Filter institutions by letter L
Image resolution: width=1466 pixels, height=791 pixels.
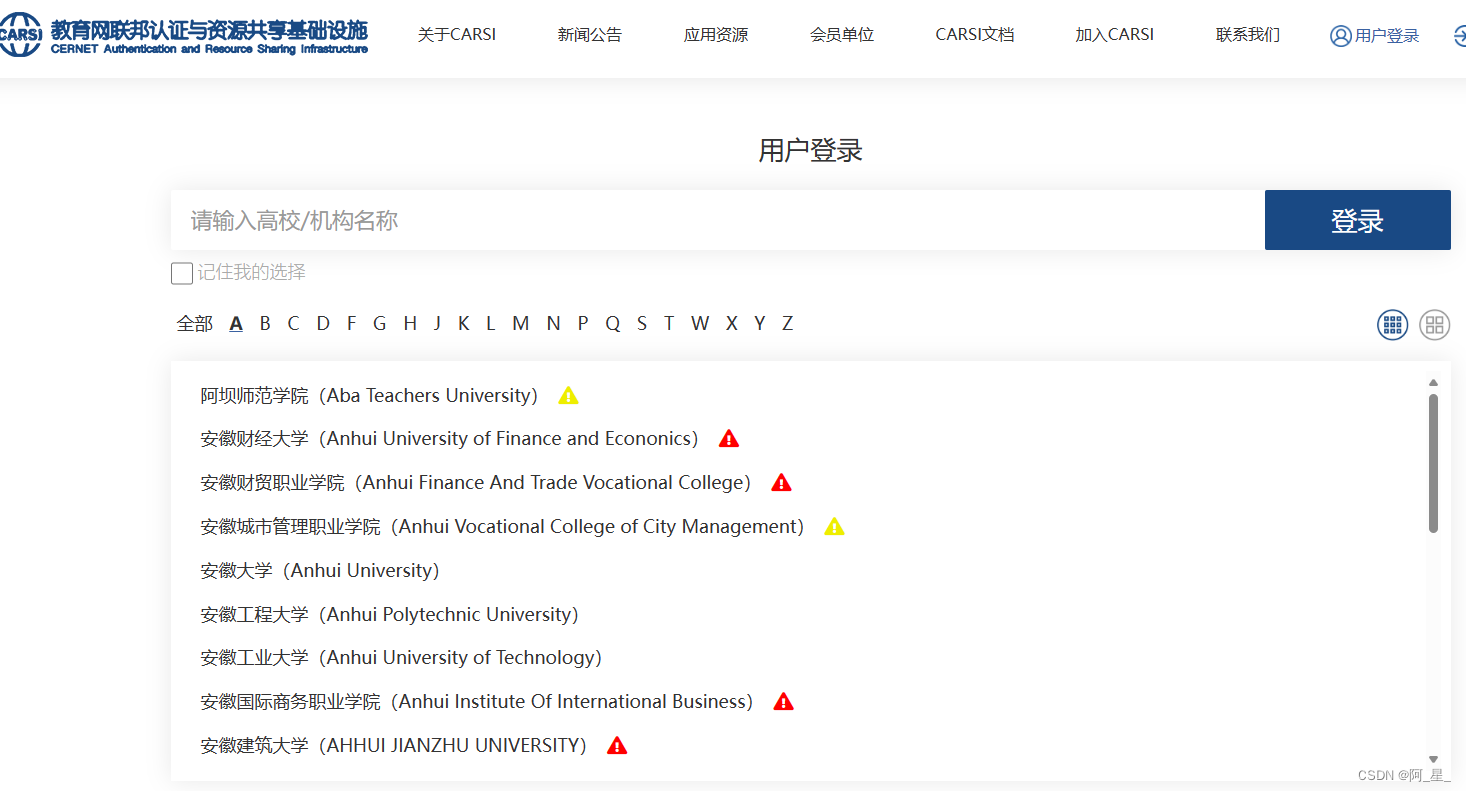click(x=491, y=323)
